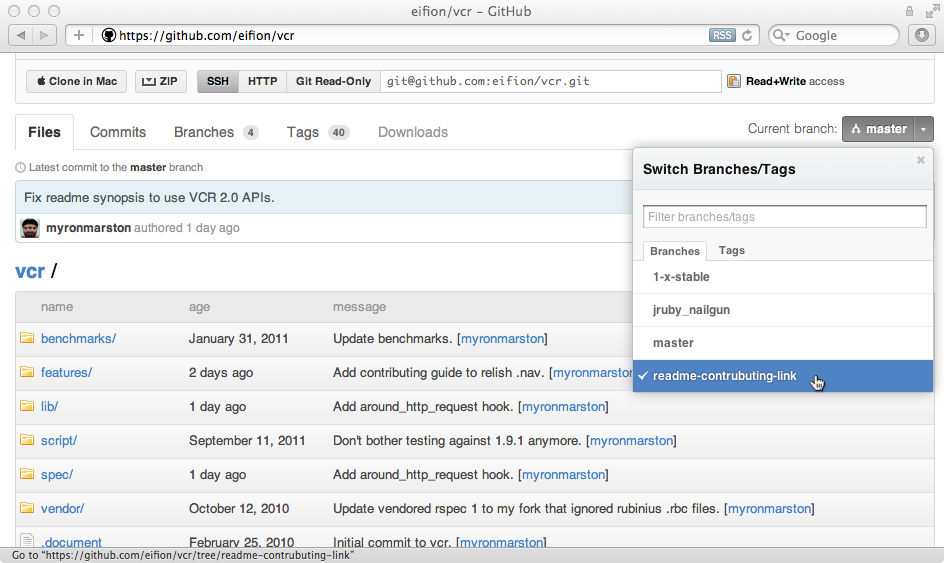Add bookmark with the plus button
The image size is (944, 563).
[79, 35]
